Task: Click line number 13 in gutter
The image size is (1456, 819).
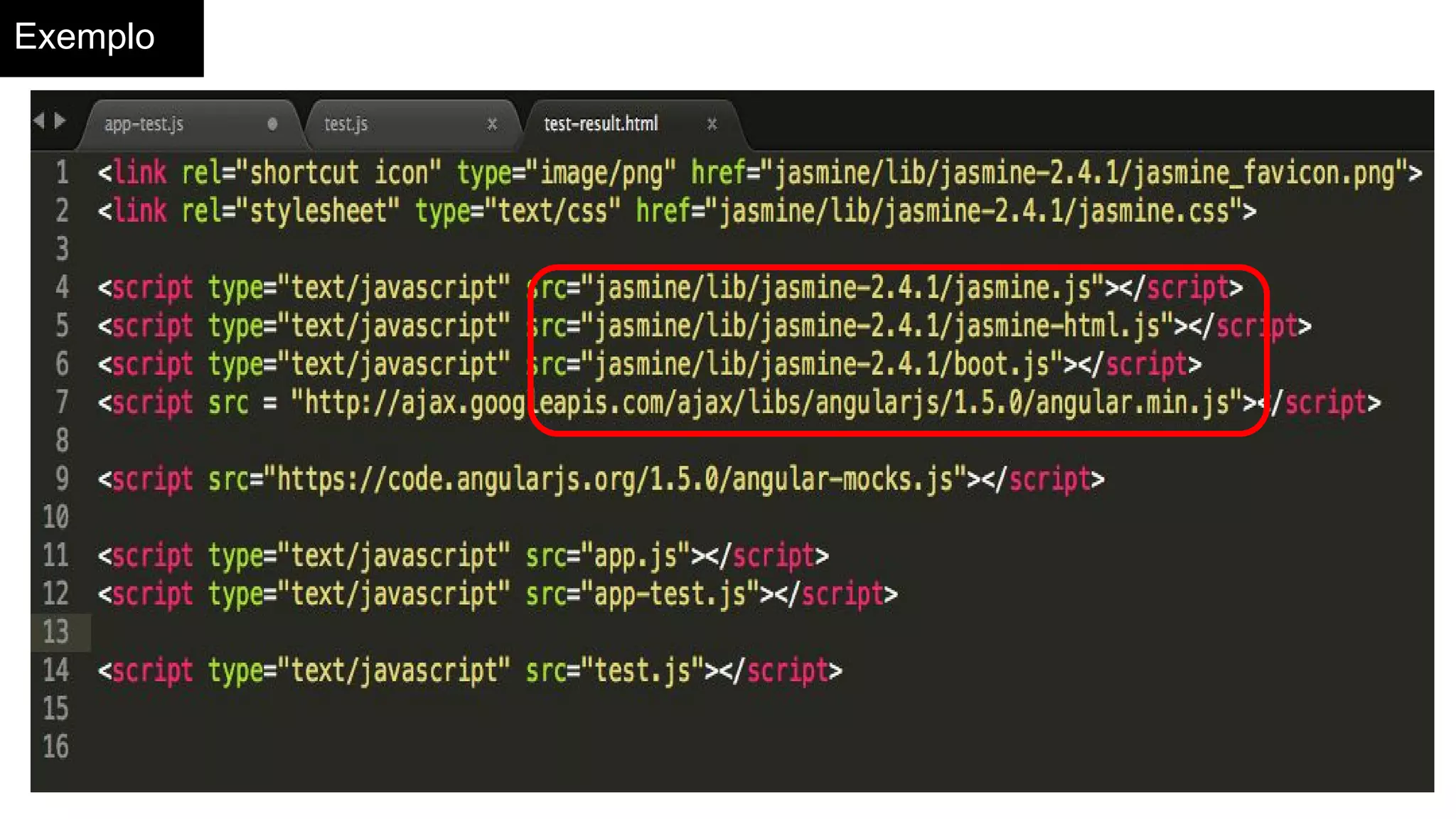Action: pyautogui.click(x=56, y=632)
